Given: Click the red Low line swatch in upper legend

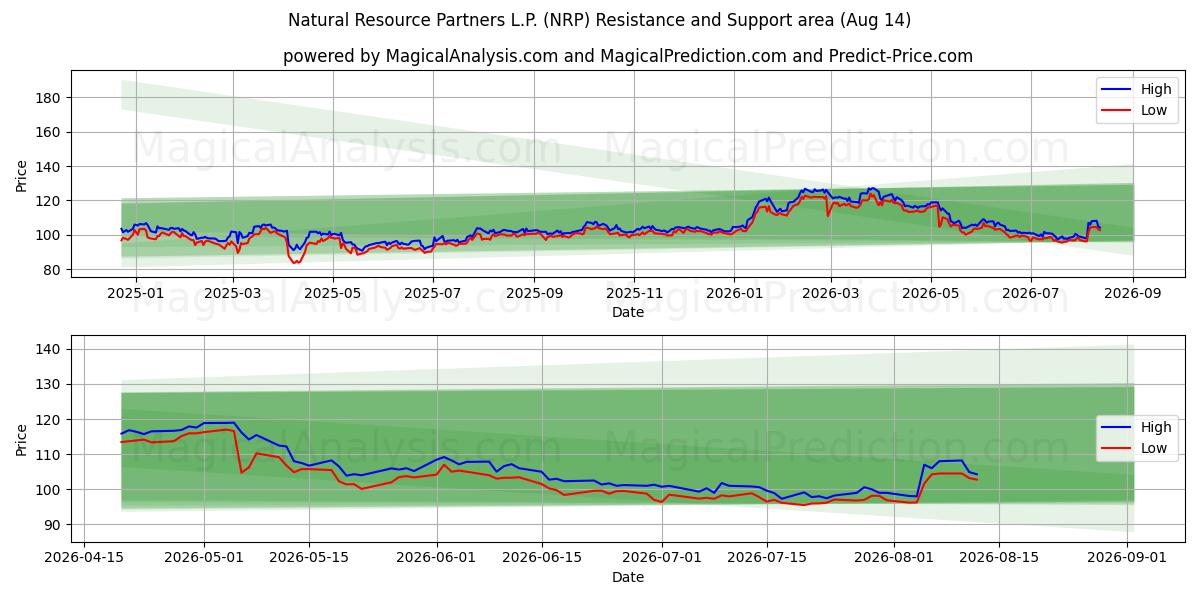Looking at the screenshot, I should pos(1118,110).
